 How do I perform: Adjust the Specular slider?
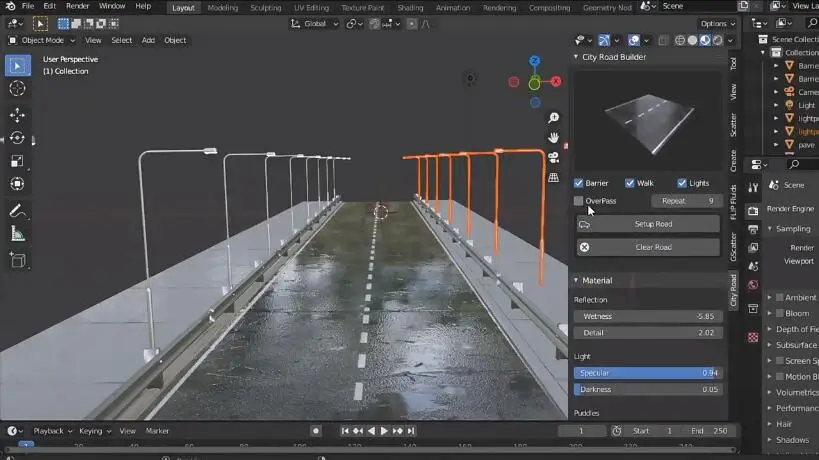coord(648,373)
